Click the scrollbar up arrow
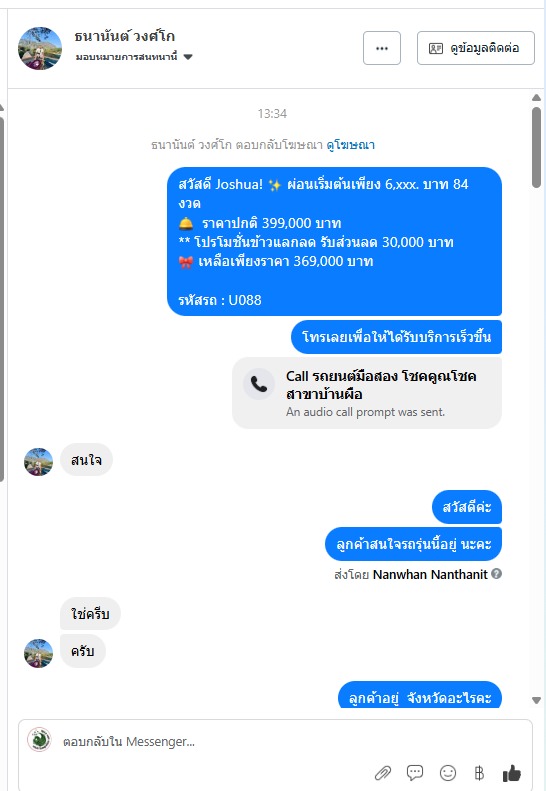This screenshot has width=546, height=791. tap(536, 98)
